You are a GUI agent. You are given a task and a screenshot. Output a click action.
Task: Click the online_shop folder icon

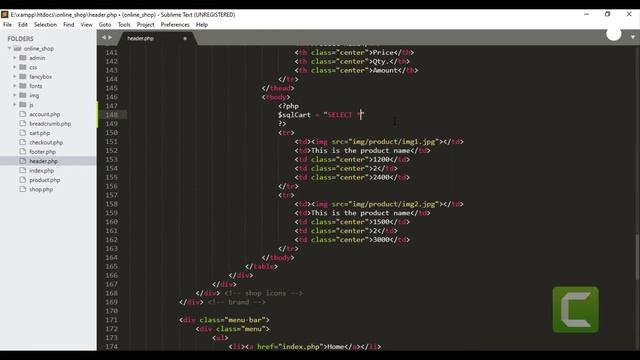coord(18,48)
